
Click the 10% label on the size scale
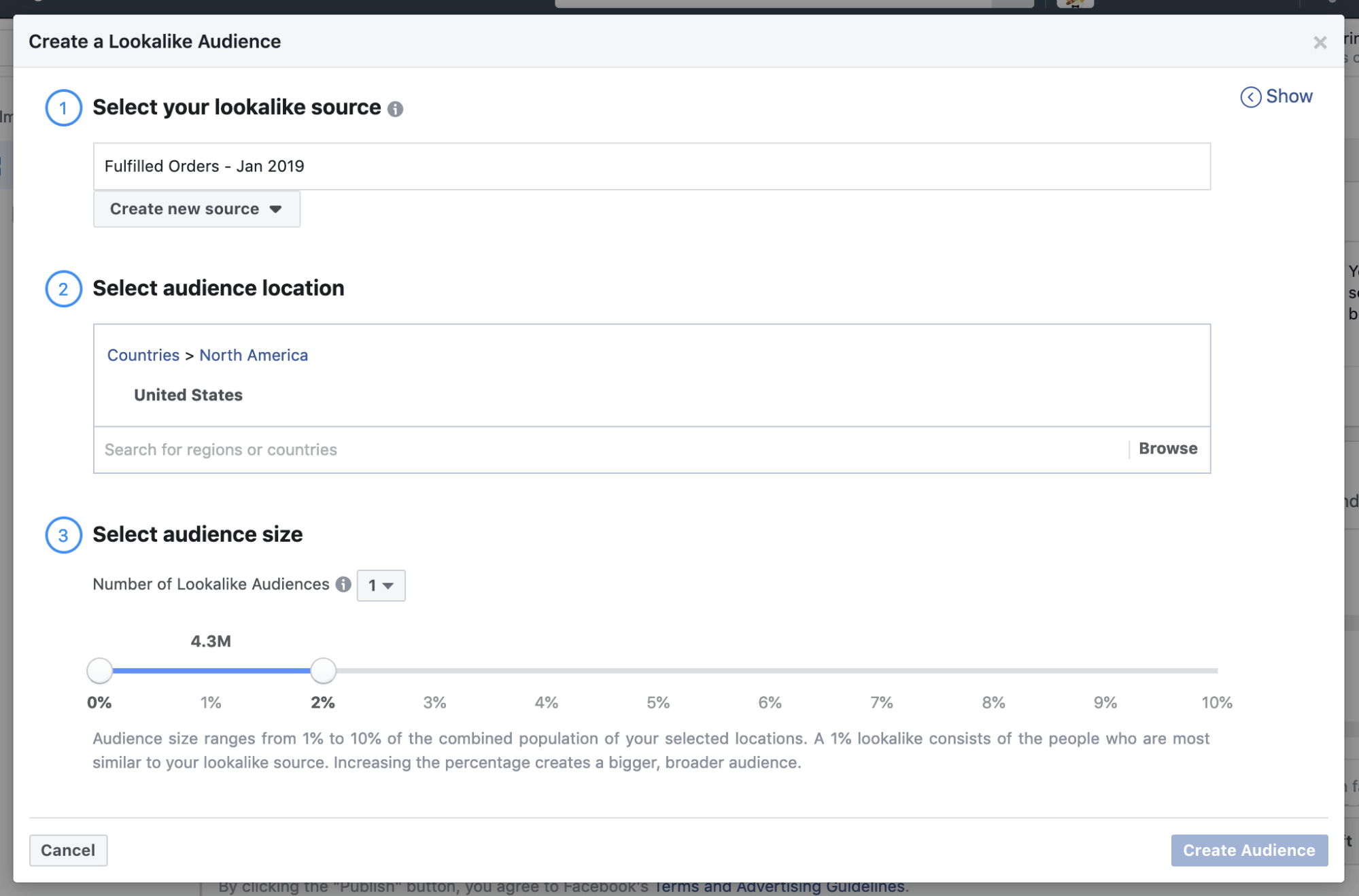click(x=1216, y=703)
